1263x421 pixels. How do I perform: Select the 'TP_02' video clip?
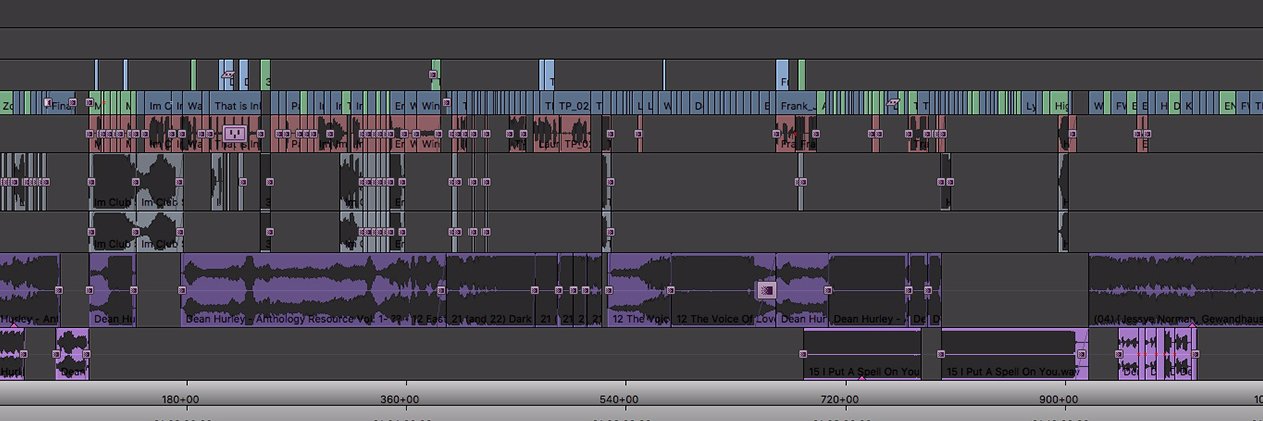coord(572,103)
